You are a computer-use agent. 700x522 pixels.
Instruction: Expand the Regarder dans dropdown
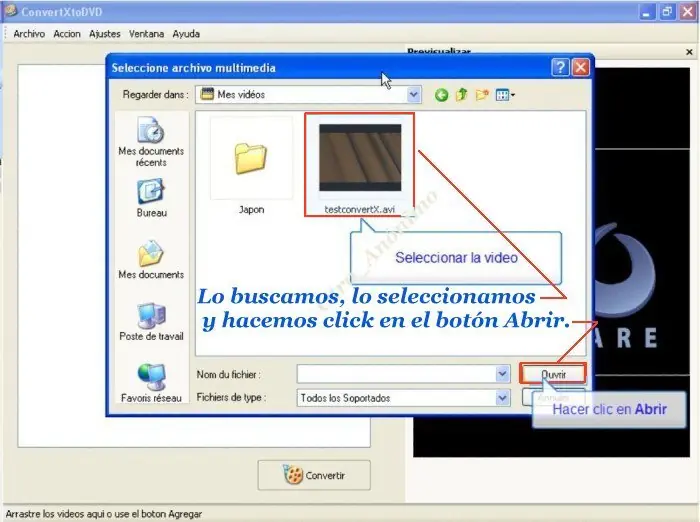(413, 95)
